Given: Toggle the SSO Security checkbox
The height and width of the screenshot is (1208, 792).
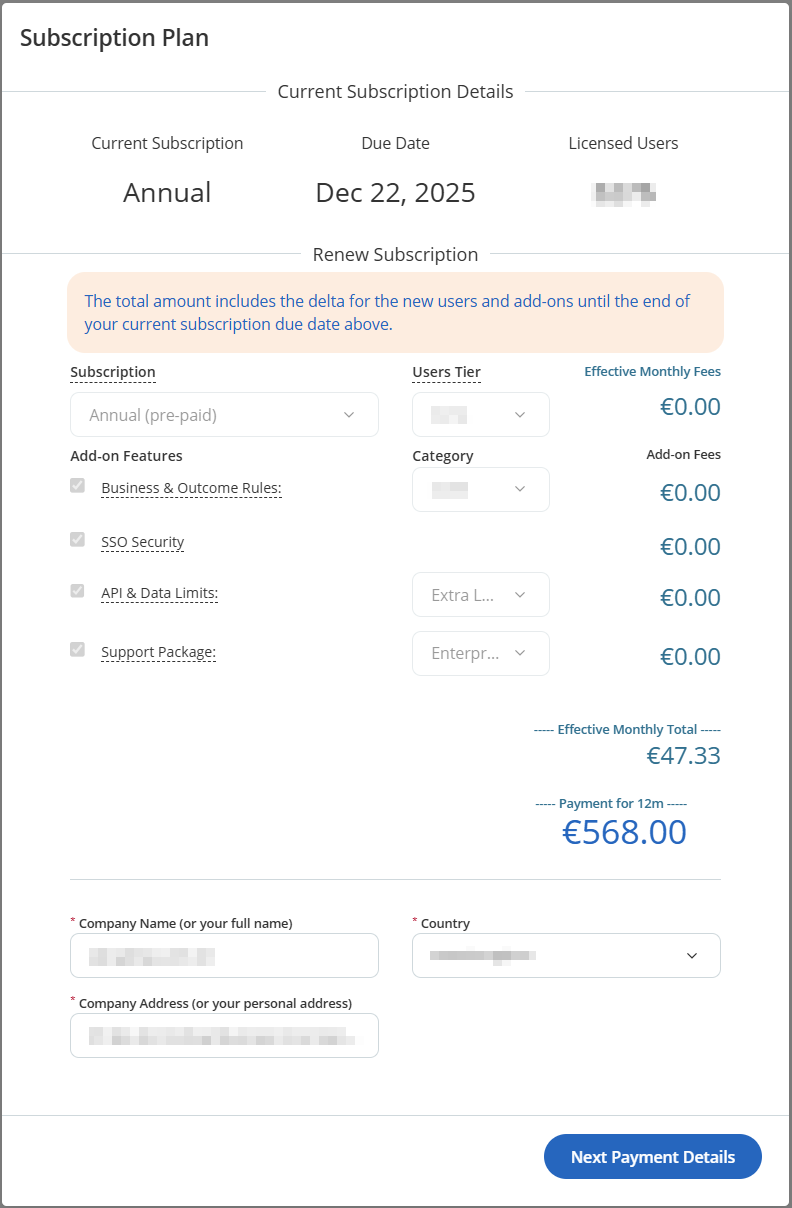Looking at the screenshot, I should click(77, 540).
